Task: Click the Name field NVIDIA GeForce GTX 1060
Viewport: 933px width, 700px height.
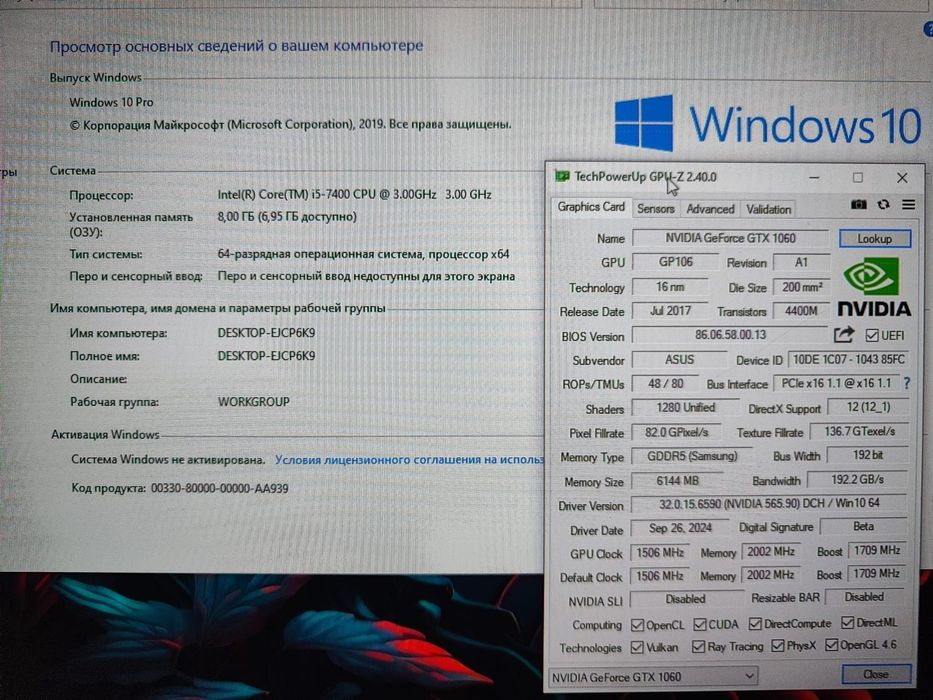Action: pos(730,238)
